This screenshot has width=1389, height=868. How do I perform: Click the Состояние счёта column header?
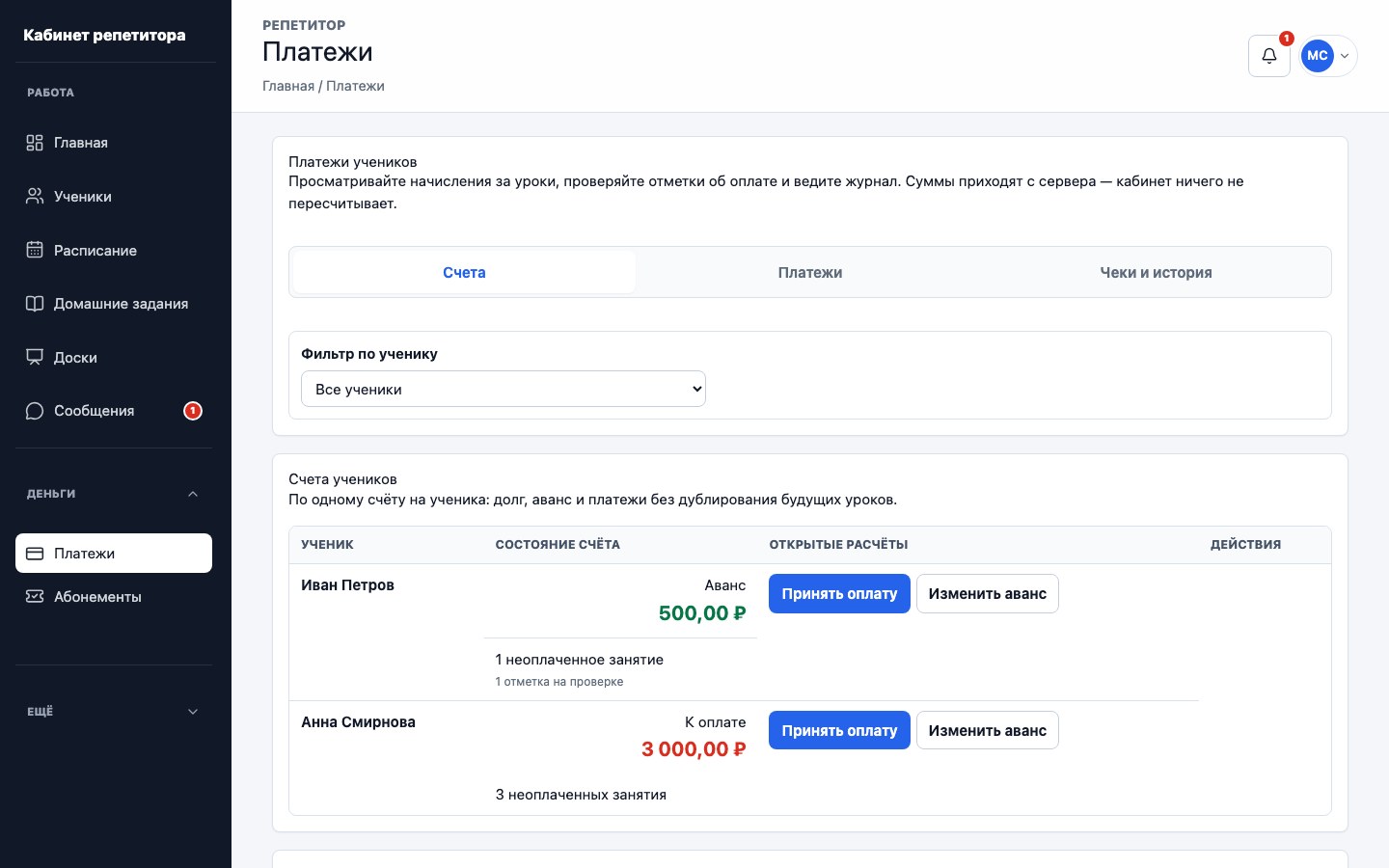[558, 545]
